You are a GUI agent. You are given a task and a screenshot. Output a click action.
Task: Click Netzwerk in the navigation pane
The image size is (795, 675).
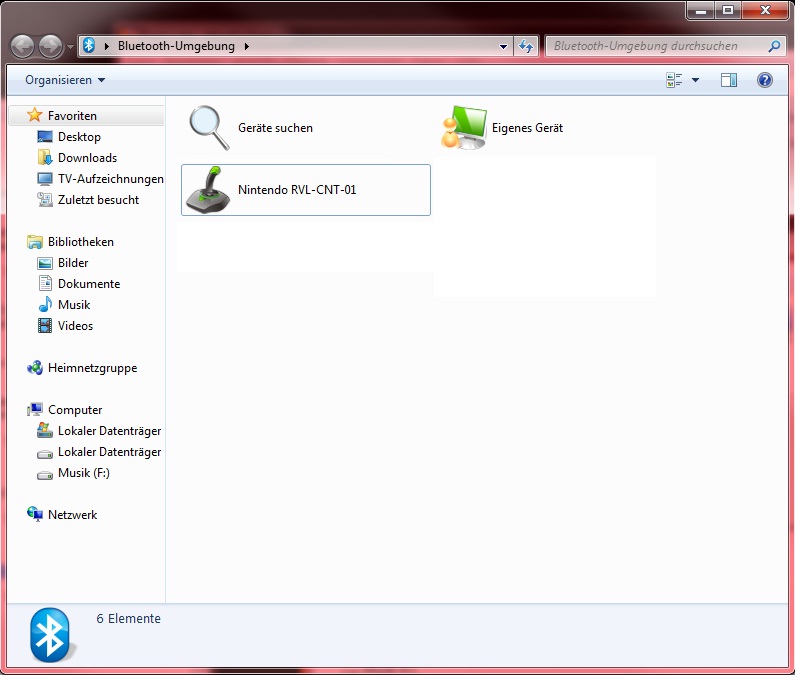pyautogui.click(x=72, y=515)
